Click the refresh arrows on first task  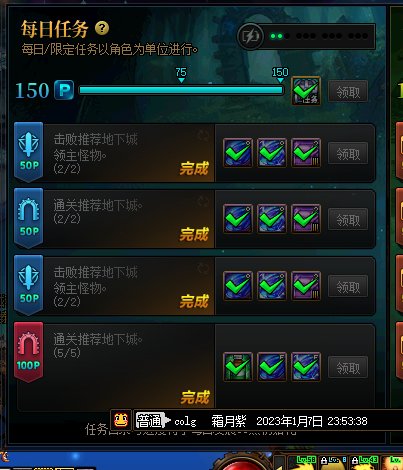tap(203, 135)
